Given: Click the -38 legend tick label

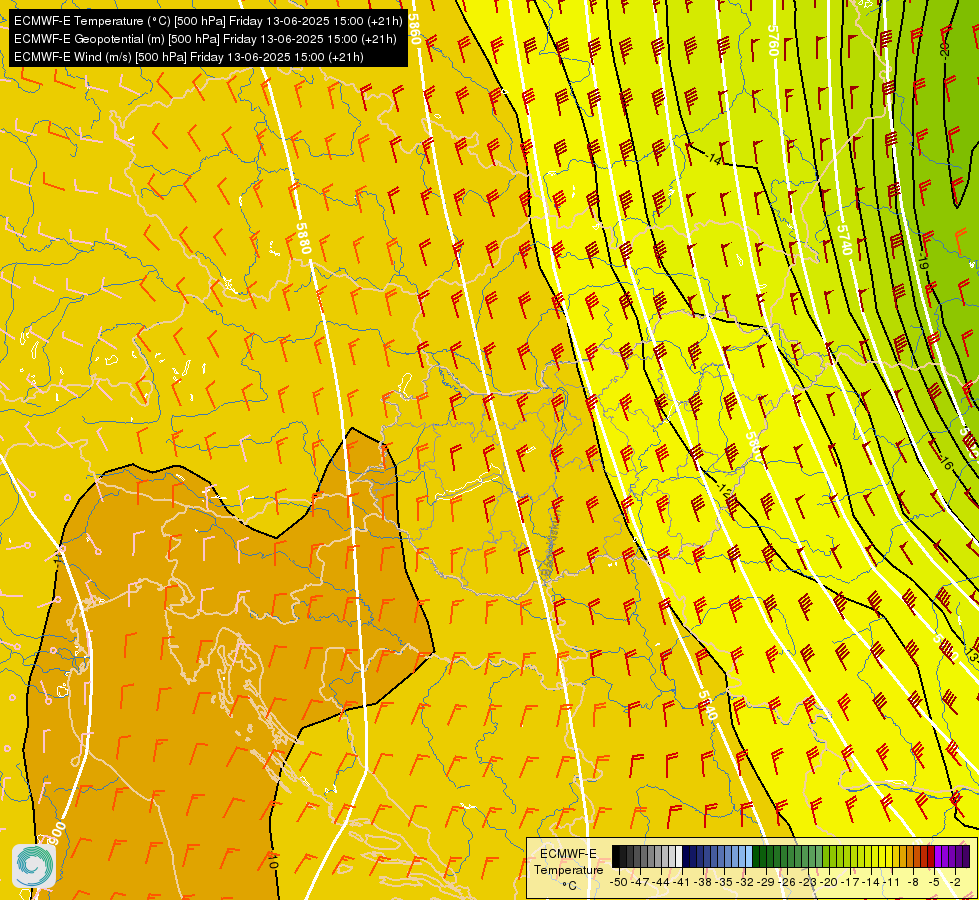Looking at the screenshot, I should pos(702,882).
